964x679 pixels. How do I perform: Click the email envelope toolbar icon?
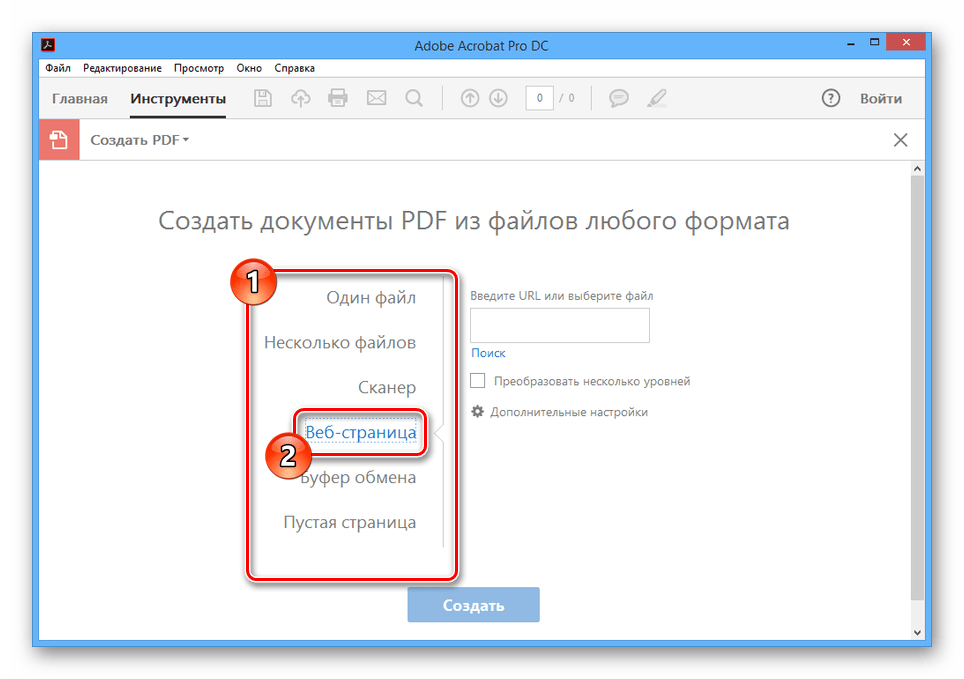(376, 98)
